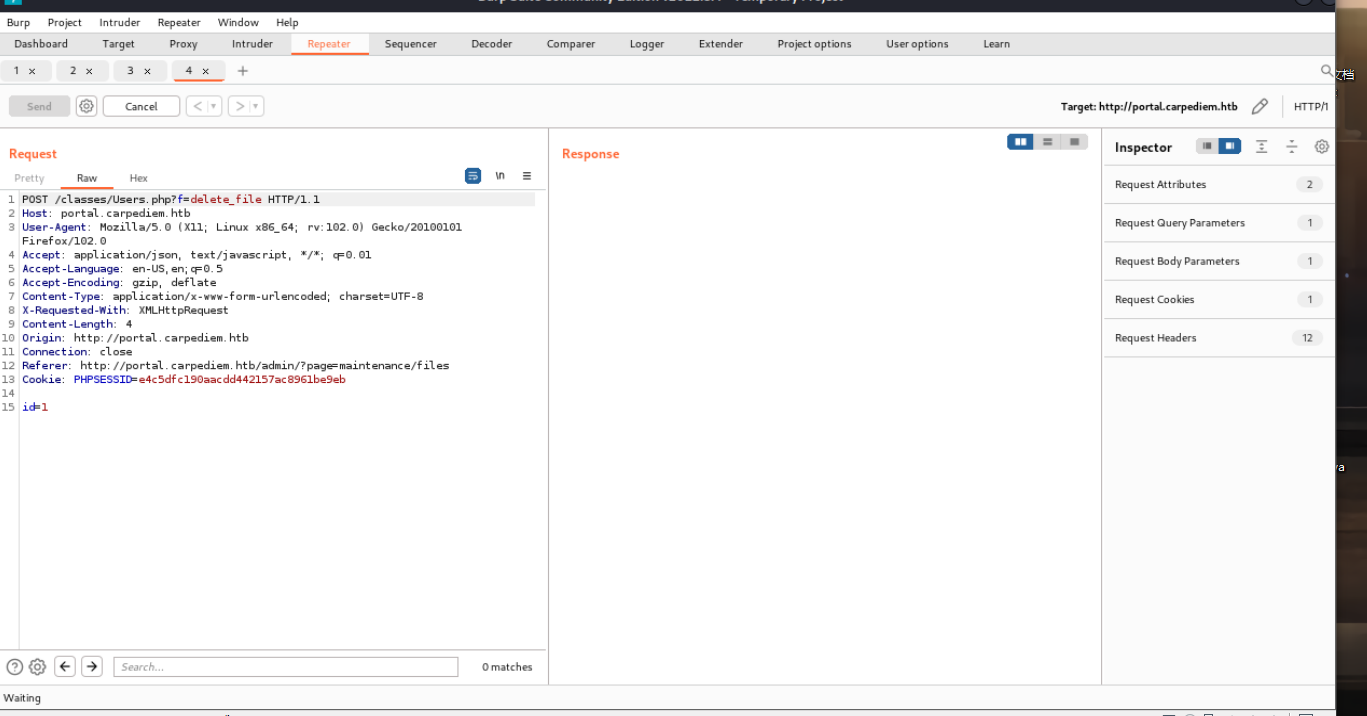This screenshot has height=716, width=1367.
Task: Close Repeater tab 3
Action: pyautogui.click(x=147, y=71)
